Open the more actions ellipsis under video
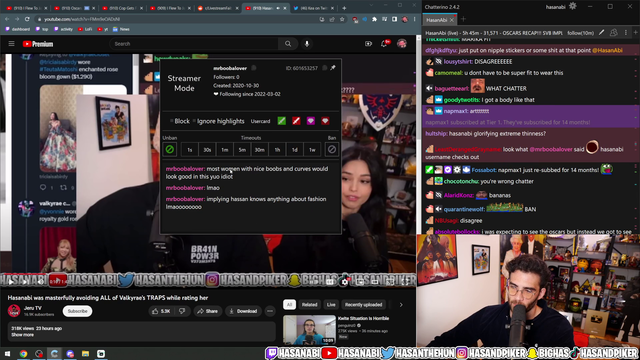The height and width of the screenshot is (360, 640). coord(270,311)
